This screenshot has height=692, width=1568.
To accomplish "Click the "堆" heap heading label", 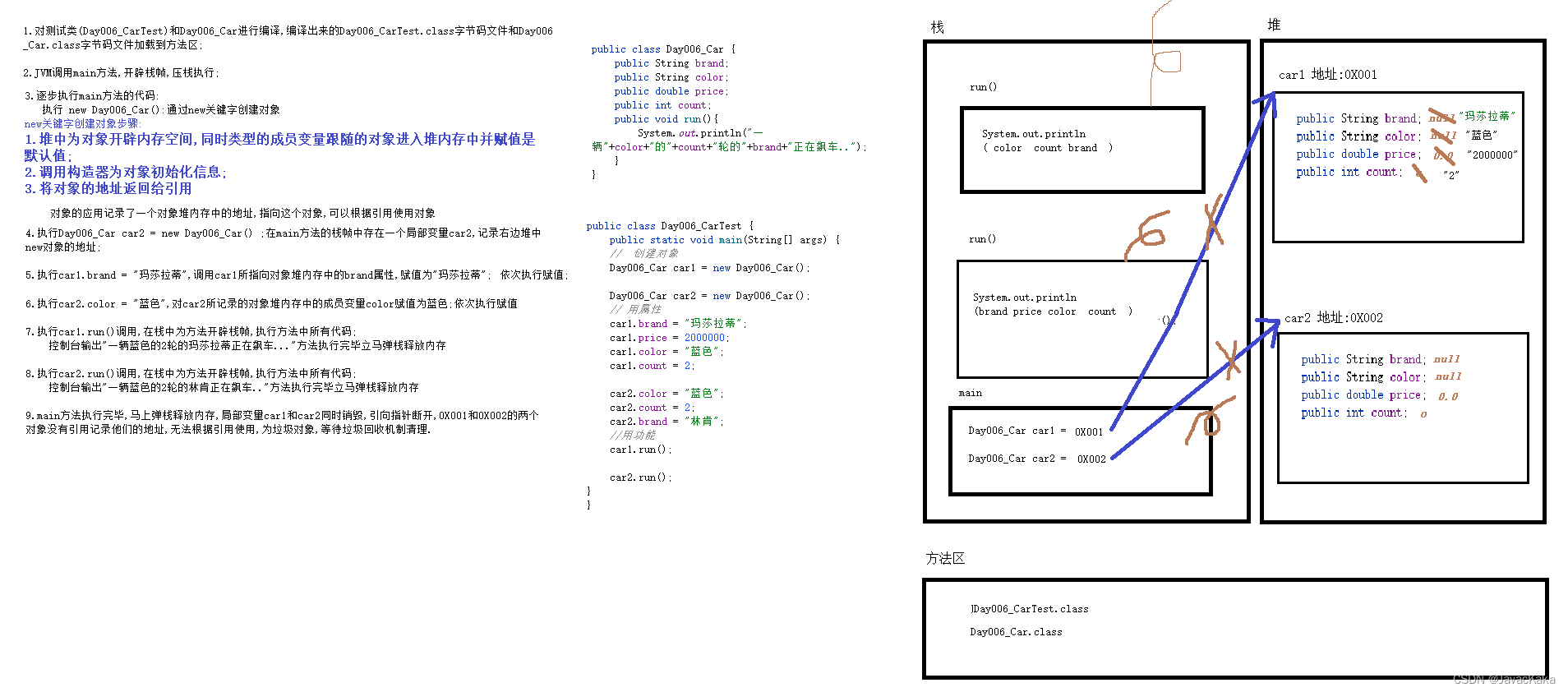I will coord(1274,25).
